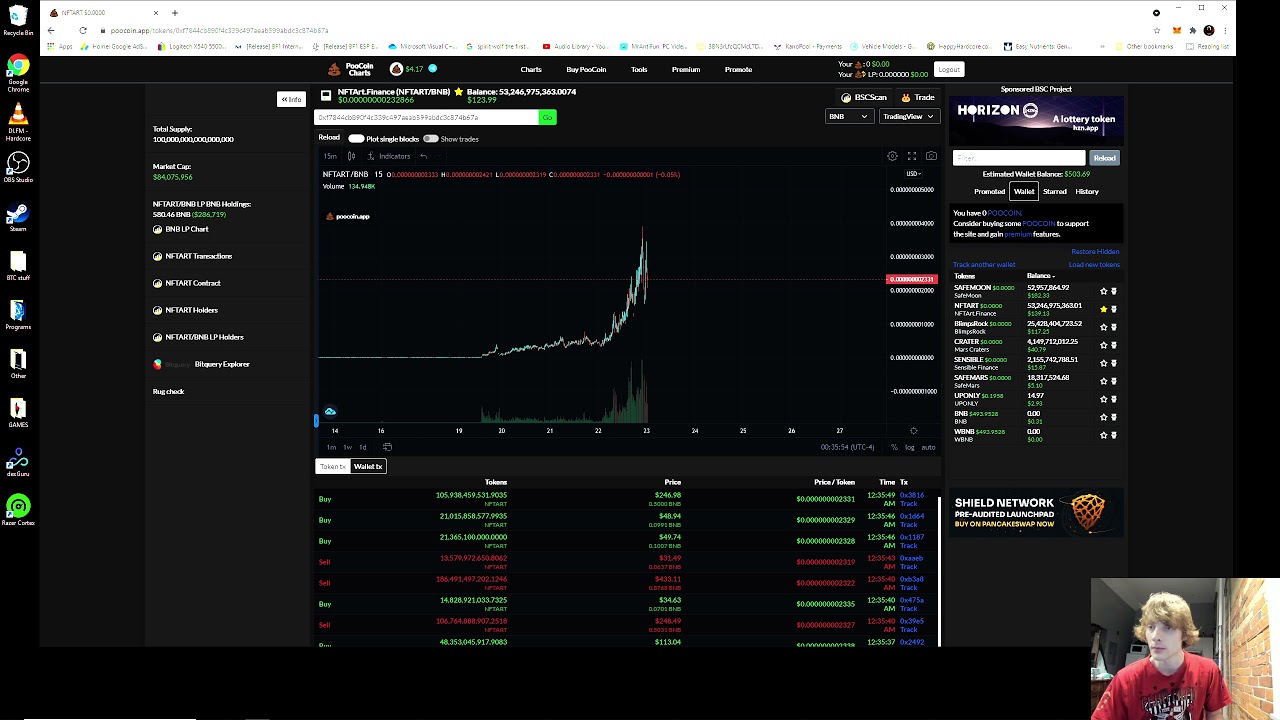Undo last chart action arrow
Image resolution: width=1280 pixels, height=720 pixels.
(x=424, y=156)
